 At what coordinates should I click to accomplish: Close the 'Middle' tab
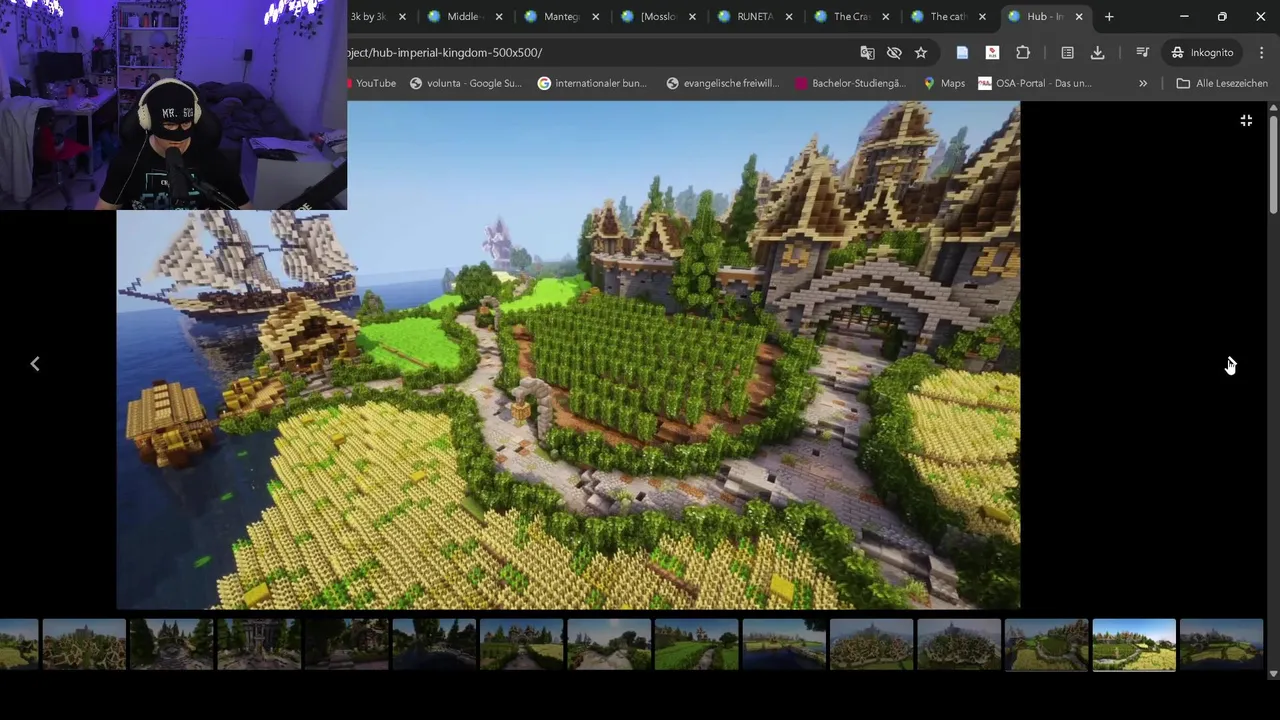[499, 16]
